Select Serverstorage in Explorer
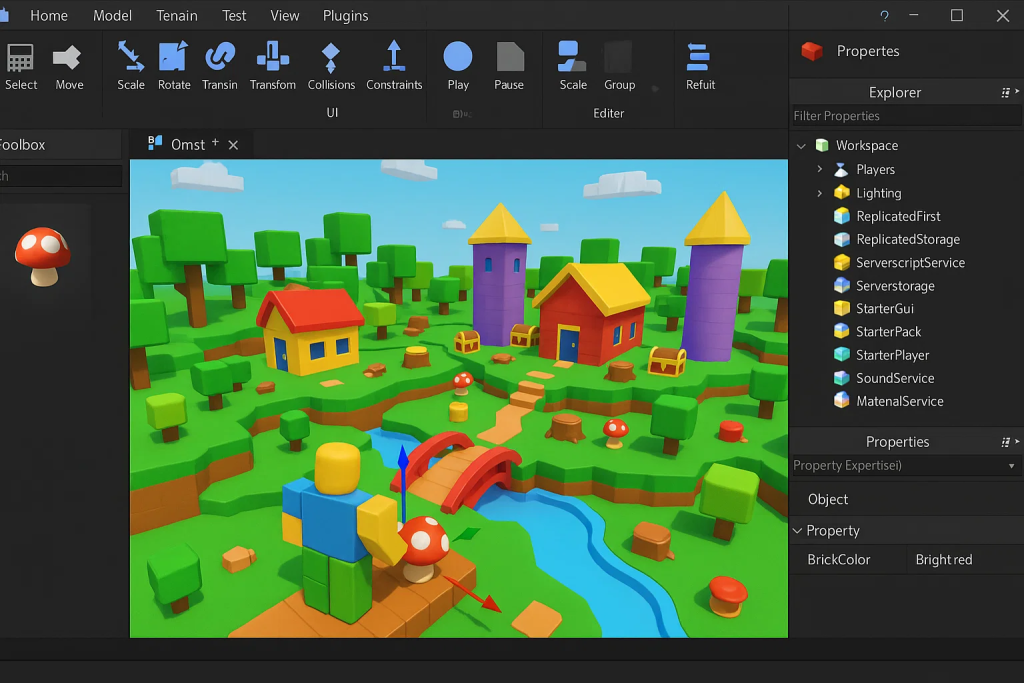Image resolution: width=1024 pixels, height=683 pixels. [x=895, y=286]
